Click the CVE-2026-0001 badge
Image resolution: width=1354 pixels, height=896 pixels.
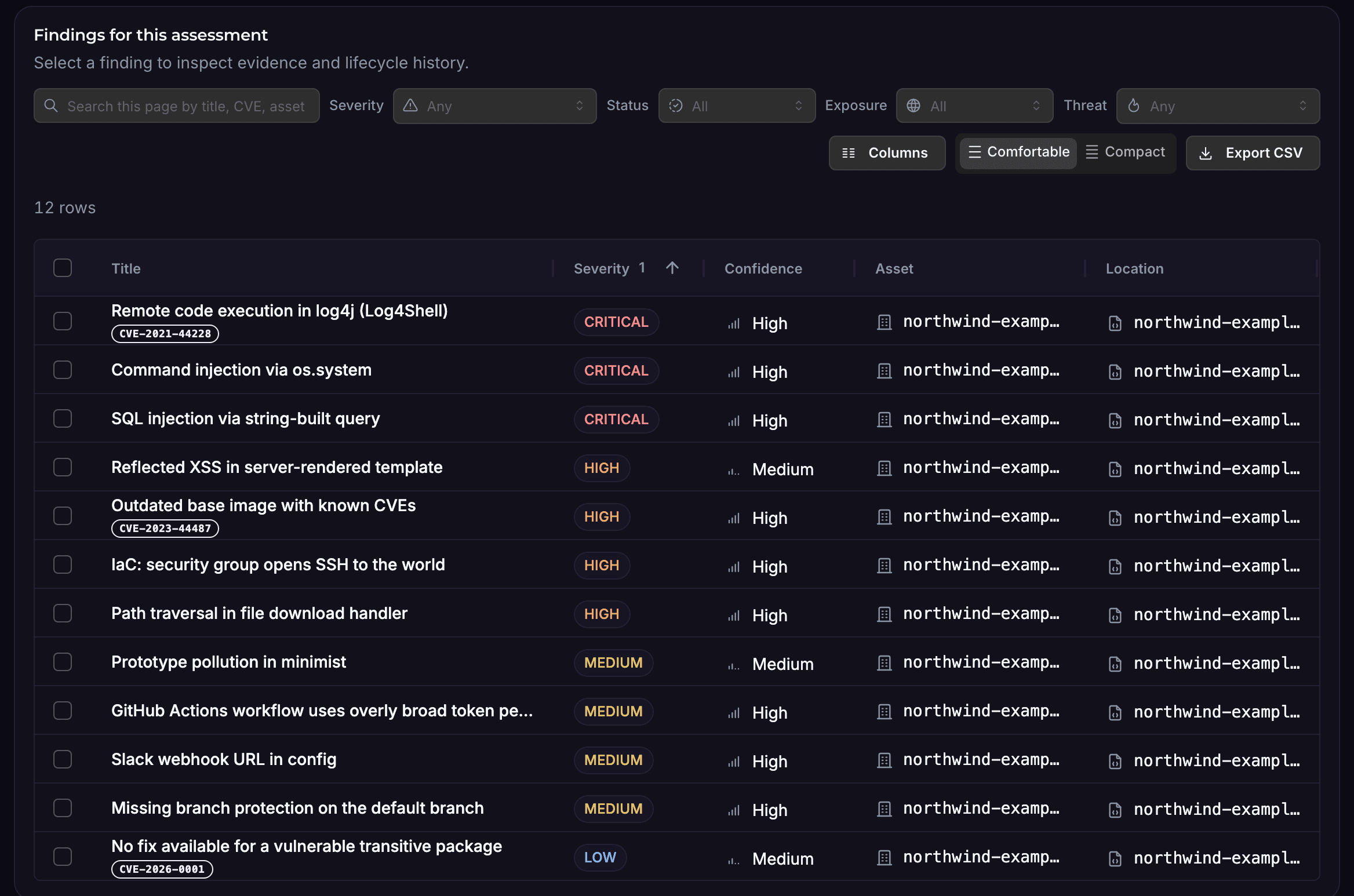click(162, 869)
